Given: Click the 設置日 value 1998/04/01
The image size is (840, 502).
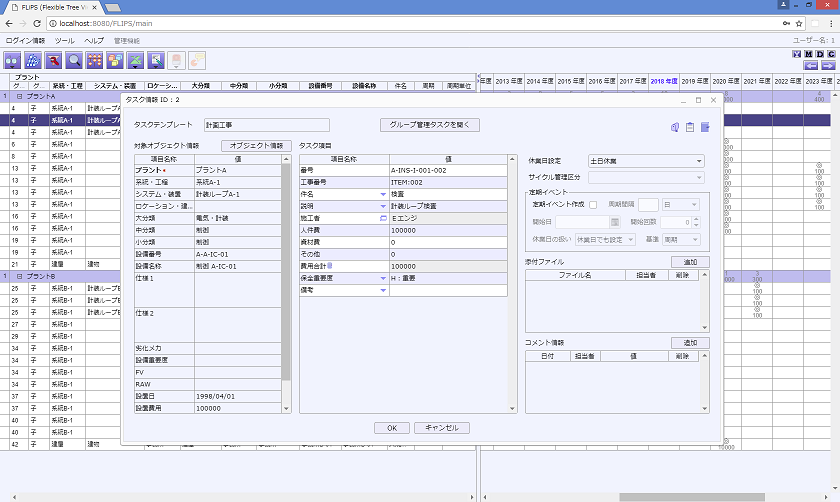Looking at the screenshot, I should click(x=238, y=396).
